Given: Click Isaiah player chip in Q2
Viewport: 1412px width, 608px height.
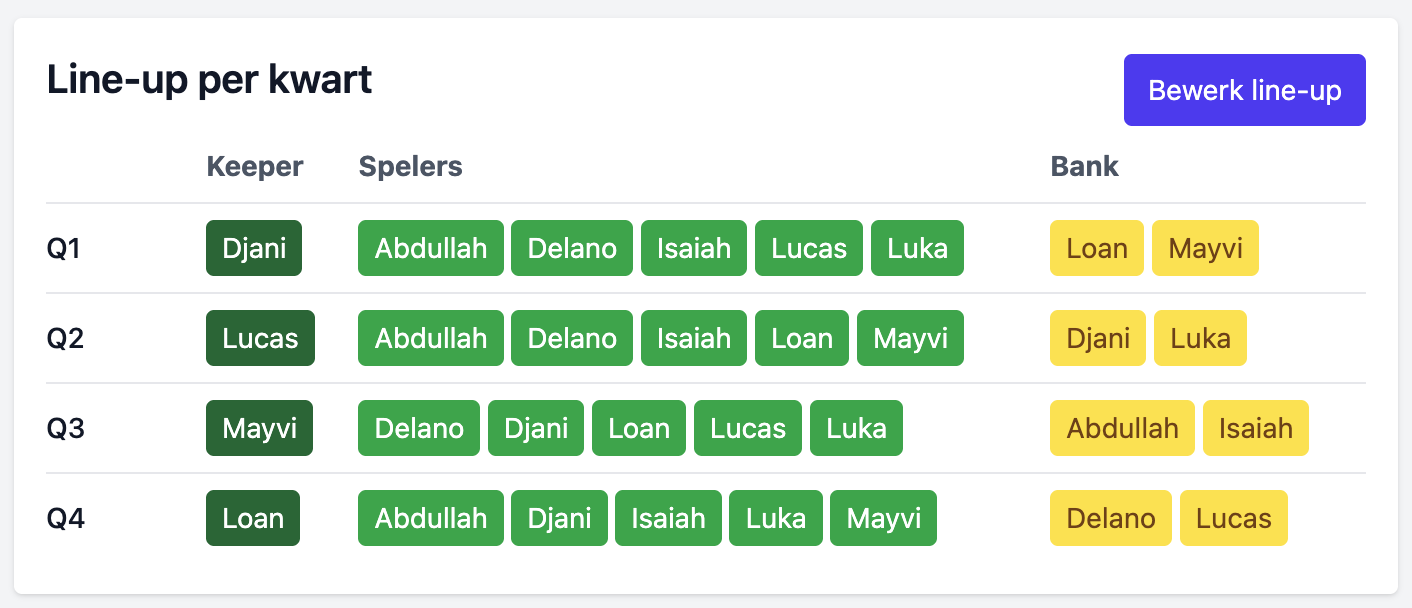Looking at the screenshot, I should point(693,338).
